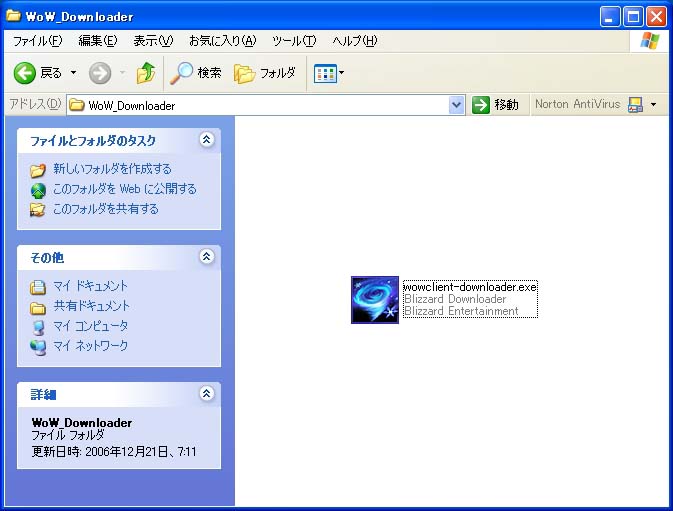
Task: Click the My Computer icon
Action: coord(38,328)
